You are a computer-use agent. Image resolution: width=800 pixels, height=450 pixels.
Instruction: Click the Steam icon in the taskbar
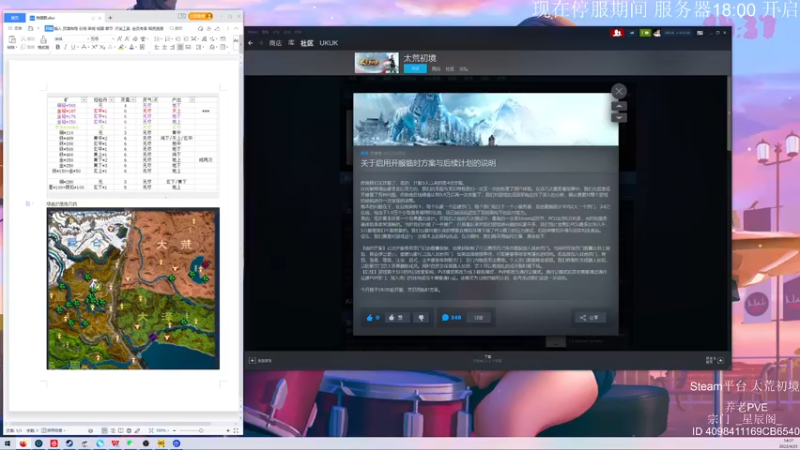pos(69,443)
